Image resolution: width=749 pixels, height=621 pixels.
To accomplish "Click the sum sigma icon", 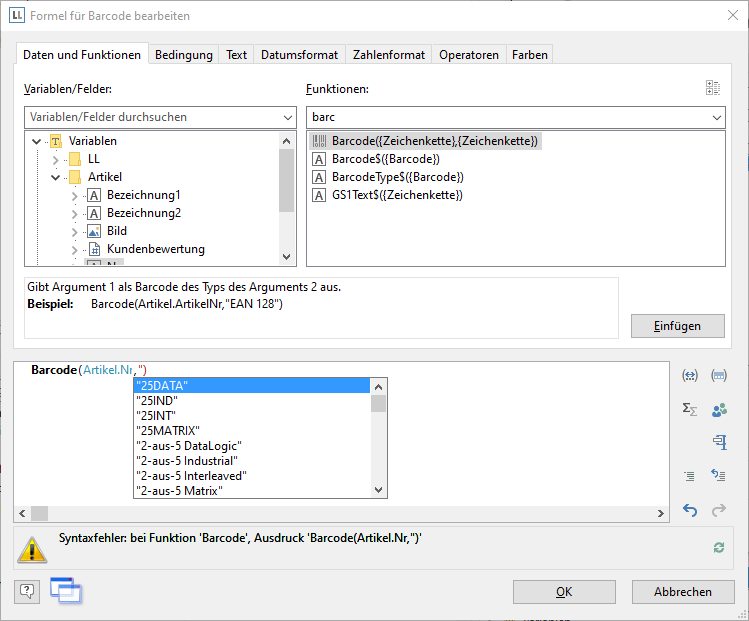I will [x=690, y=409].
